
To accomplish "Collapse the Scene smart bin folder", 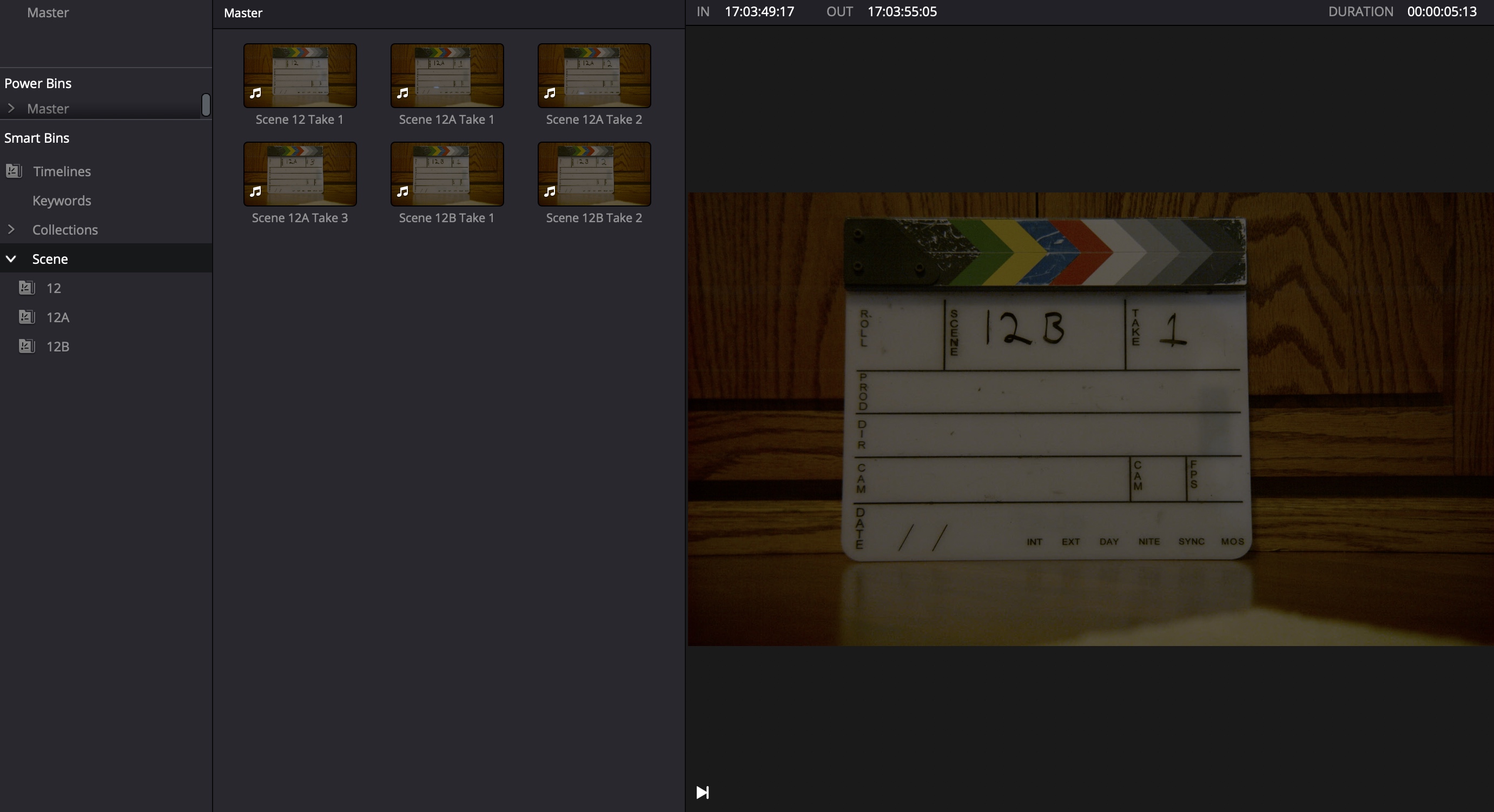I will coord(11,258).
